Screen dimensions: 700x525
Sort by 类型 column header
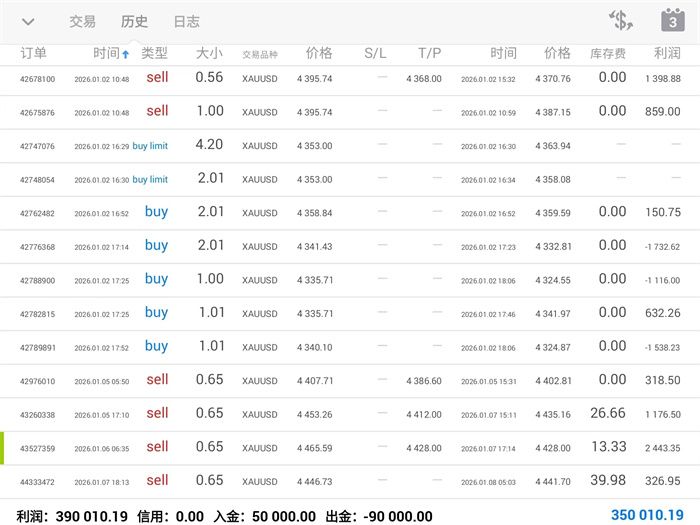pos(154,53)
